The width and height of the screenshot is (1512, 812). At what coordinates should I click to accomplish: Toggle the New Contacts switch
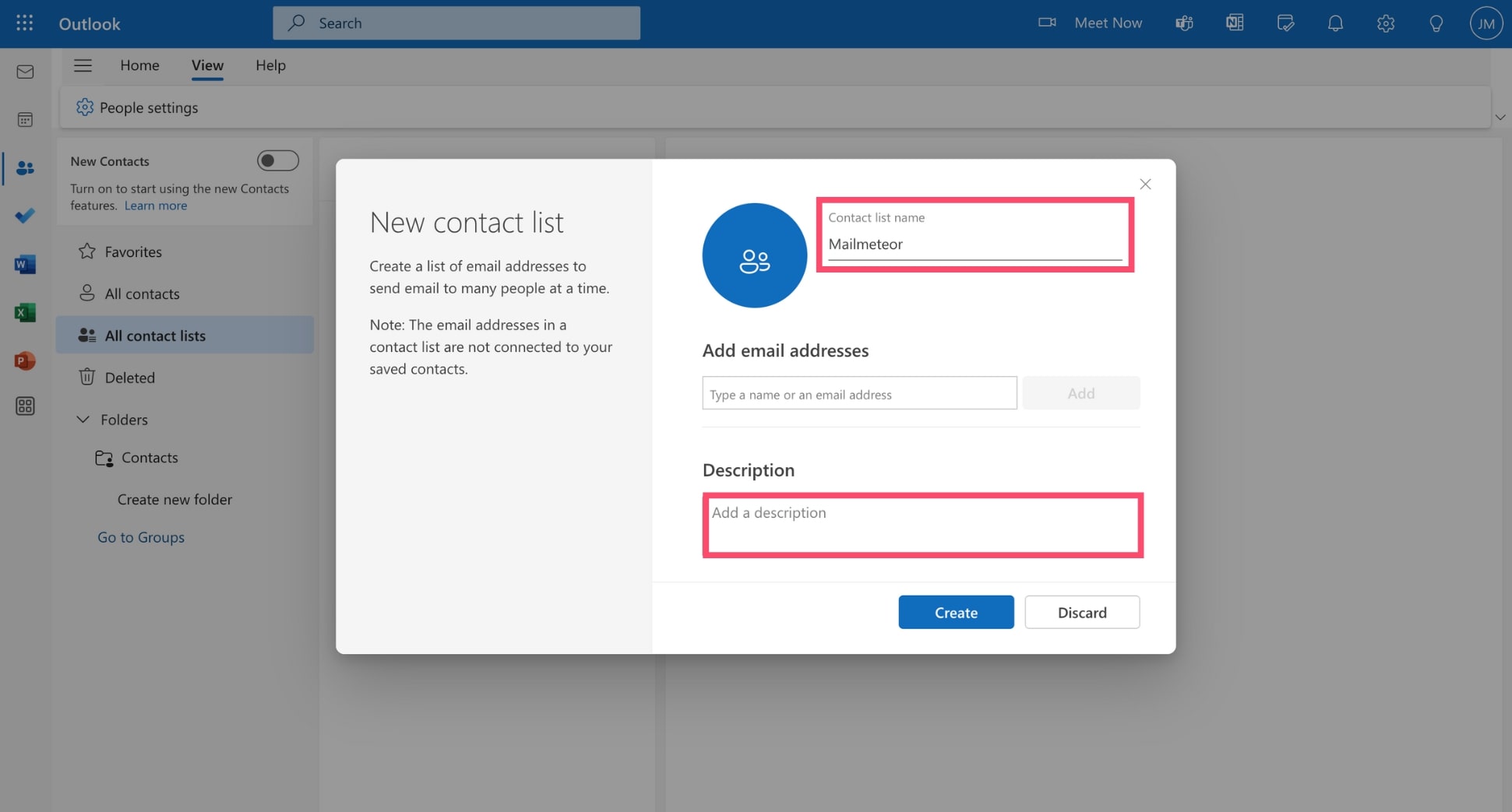(x=278, y=160)
